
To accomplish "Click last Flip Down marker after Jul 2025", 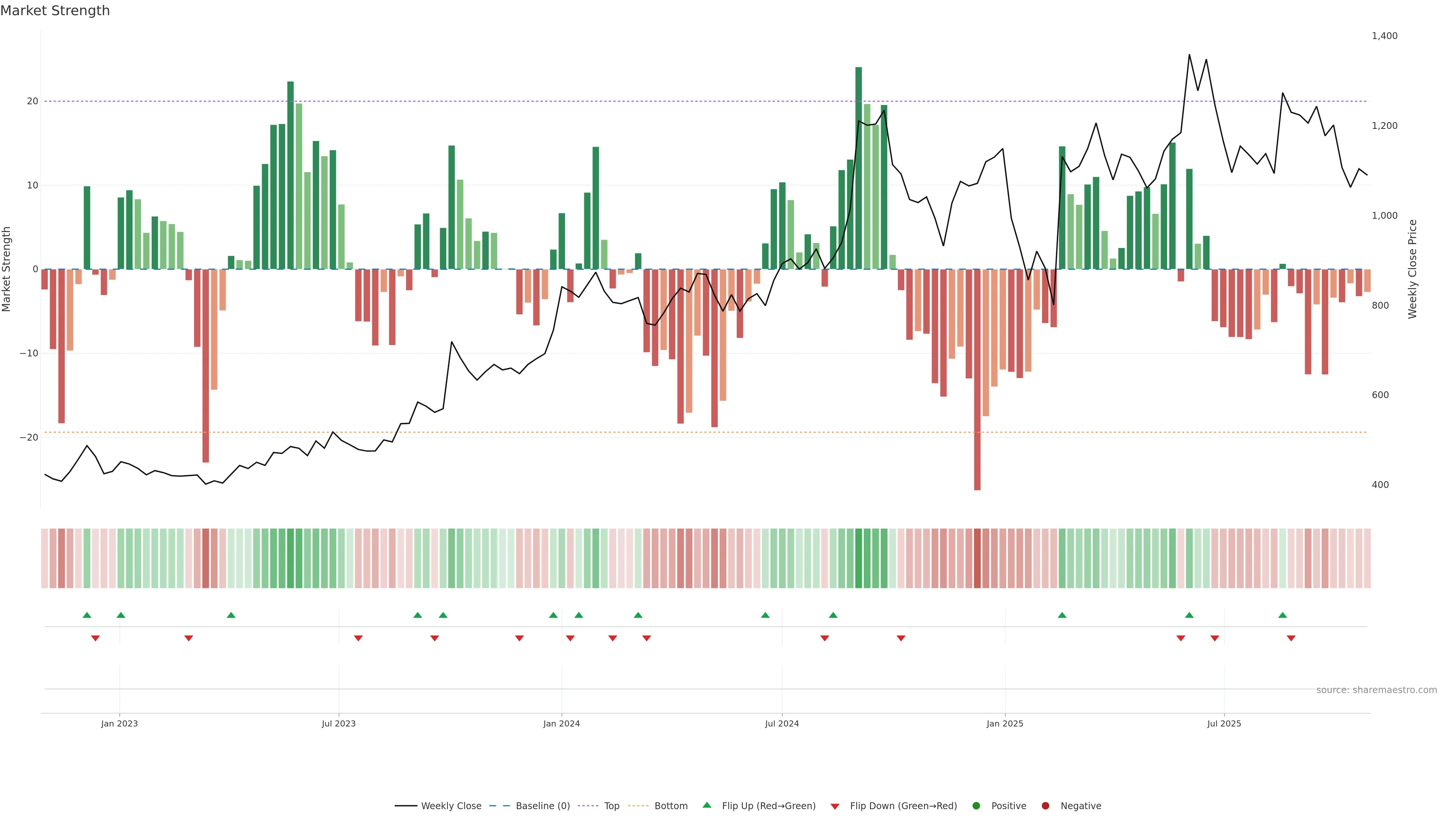I will [1291, 638].
